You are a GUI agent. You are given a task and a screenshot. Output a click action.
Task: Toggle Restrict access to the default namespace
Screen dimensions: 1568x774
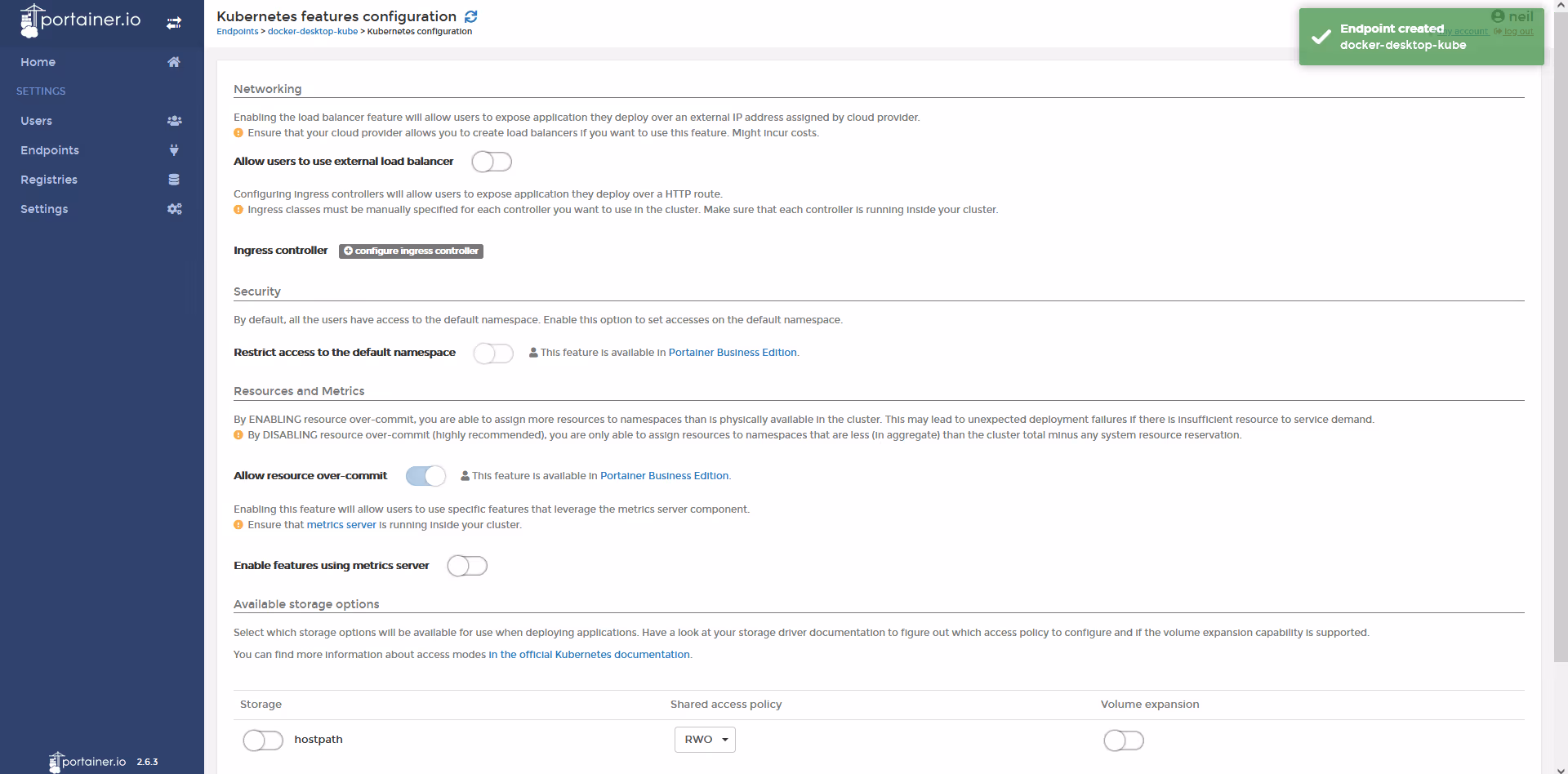(493, 353)
